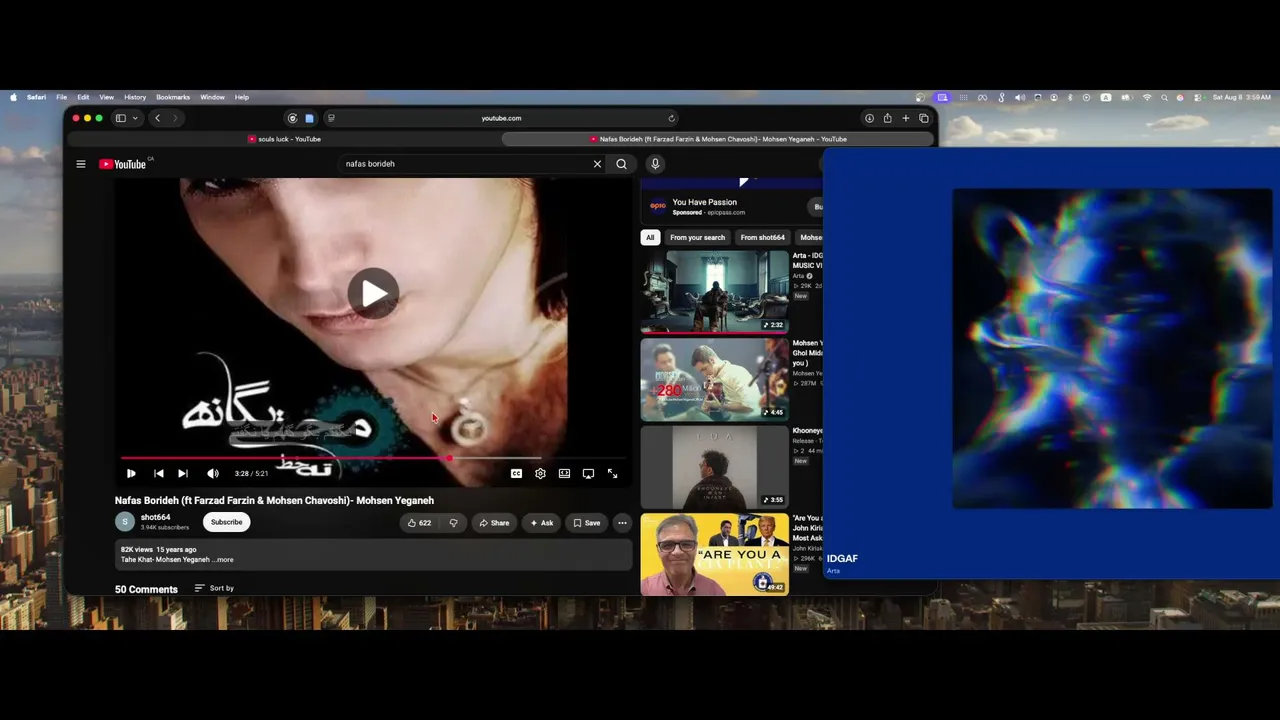The image size is (1280, 720).
Task: Open player settings gear
Action: (540, 474)
